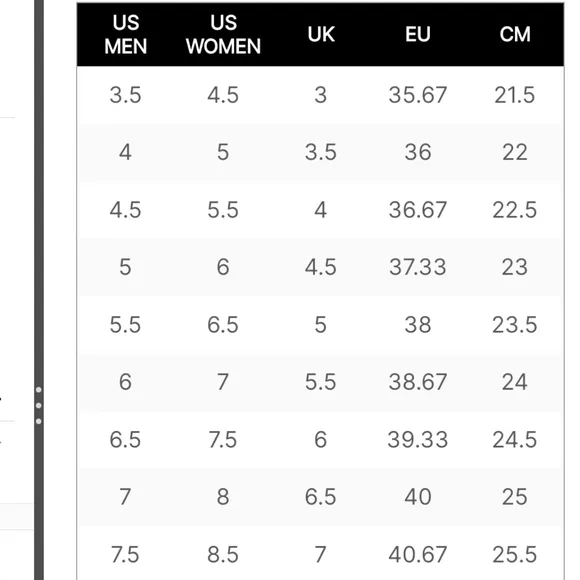Click UK size 4.5 cell
Screen dimensions: 580x580
coord(321,267)
